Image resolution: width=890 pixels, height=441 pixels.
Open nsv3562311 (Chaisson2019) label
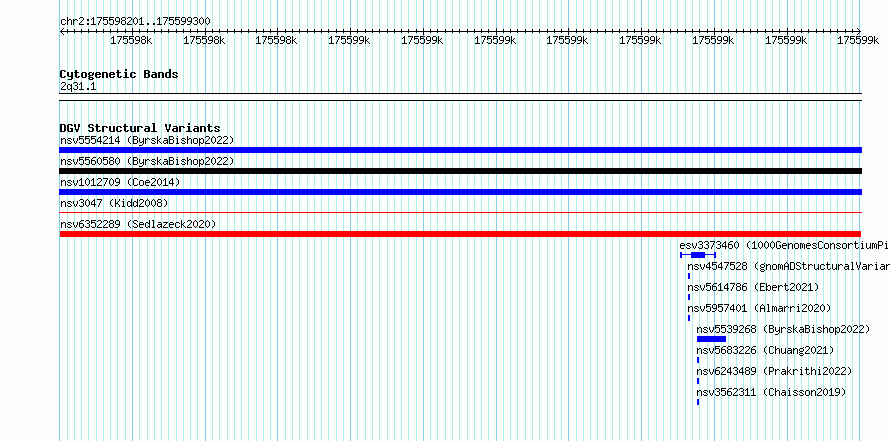[x=771, y=392]
